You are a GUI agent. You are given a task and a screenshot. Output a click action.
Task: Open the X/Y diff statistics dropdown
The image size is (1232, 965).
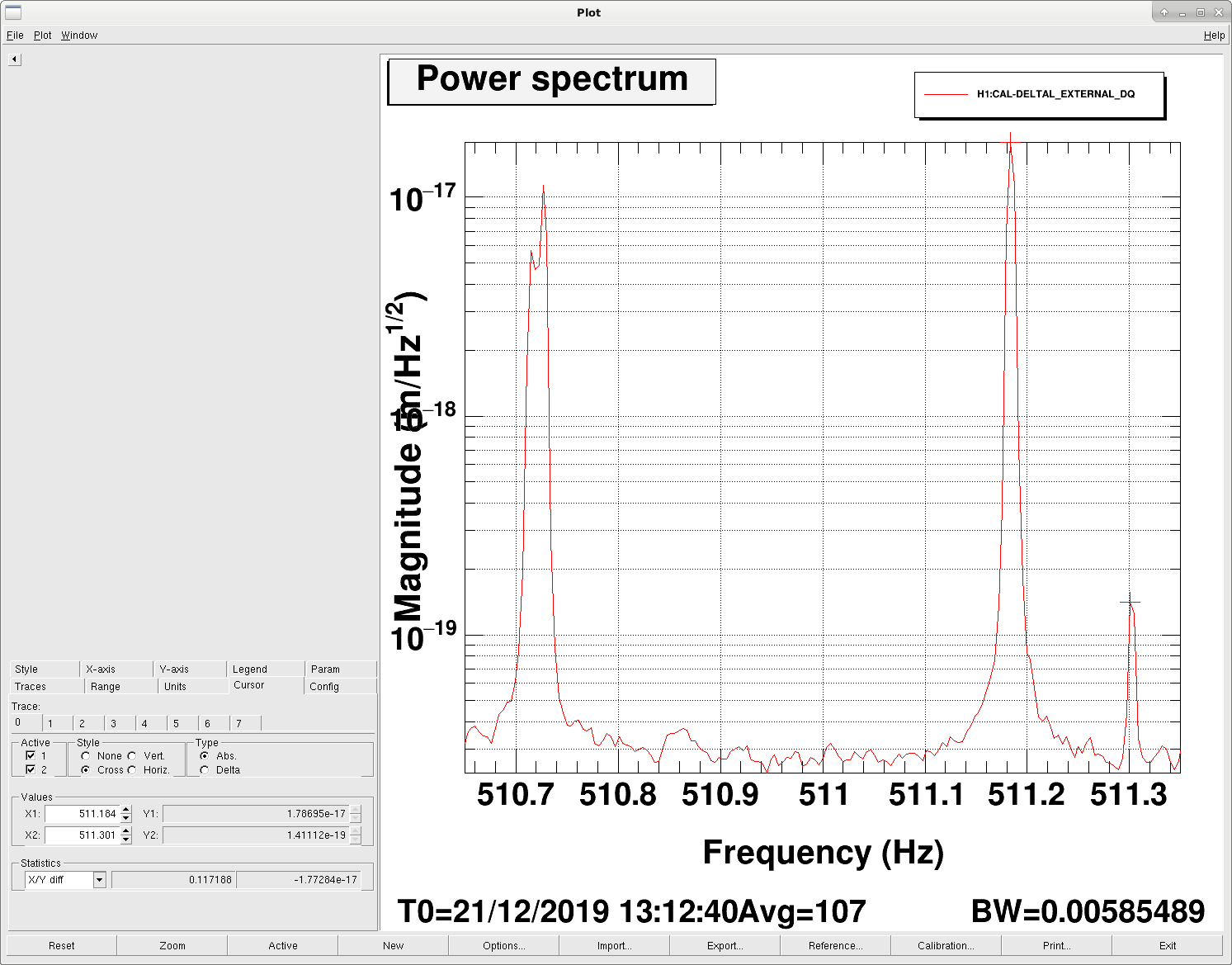[x=99, y=880]
